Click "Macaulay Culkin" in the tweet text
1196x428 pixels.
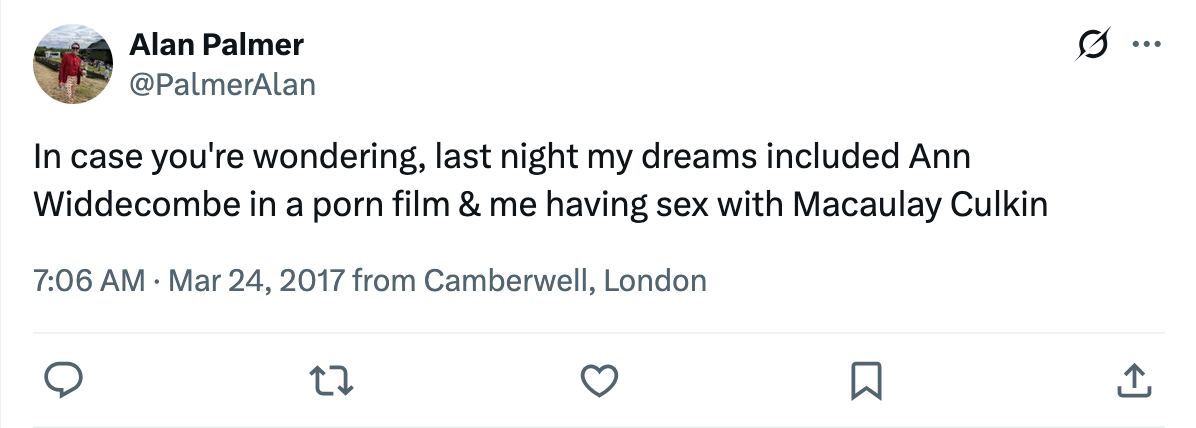[x=920, y=204]
